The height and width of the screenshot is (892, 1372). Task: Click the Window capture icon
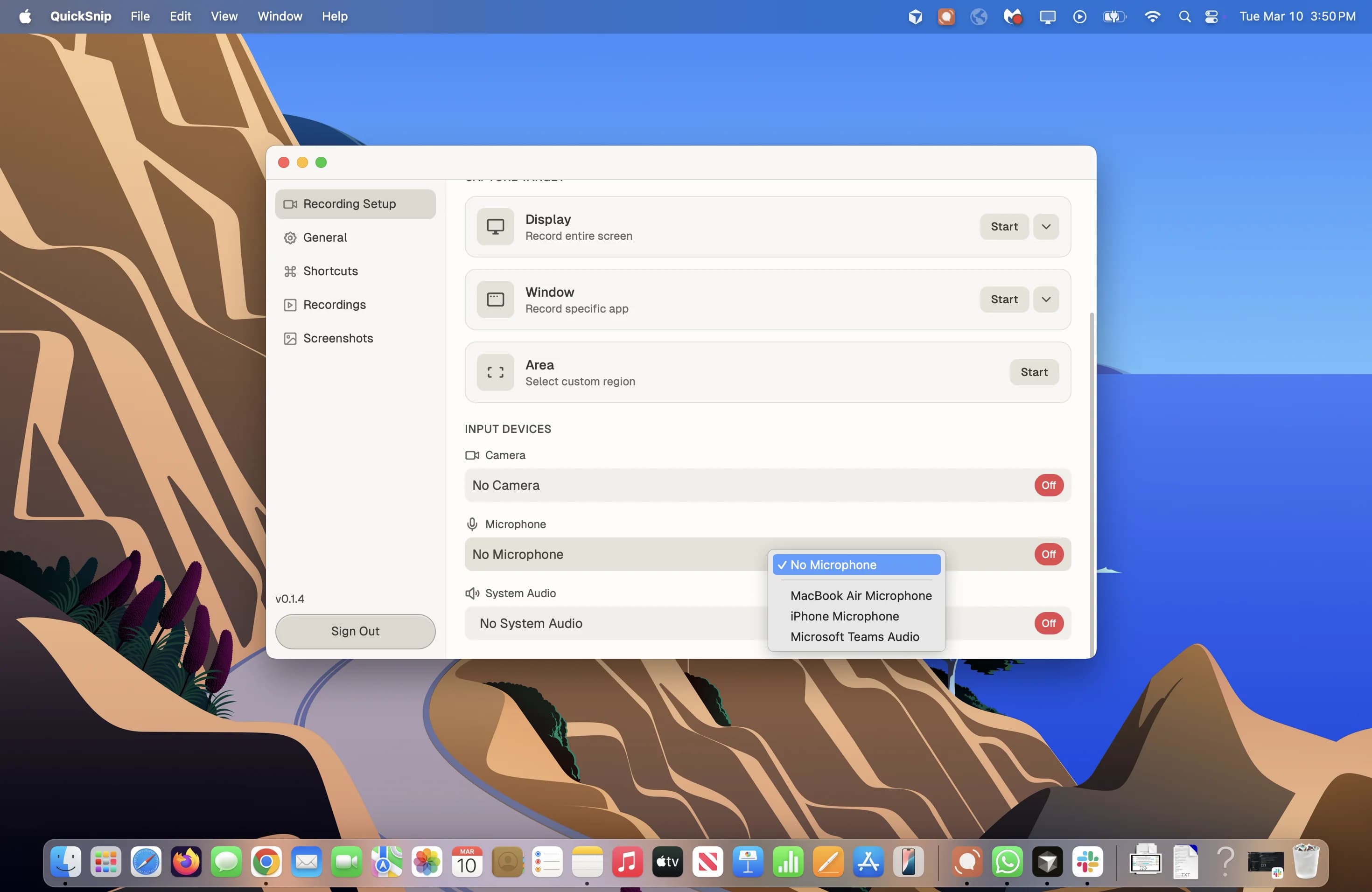[495, 299]
